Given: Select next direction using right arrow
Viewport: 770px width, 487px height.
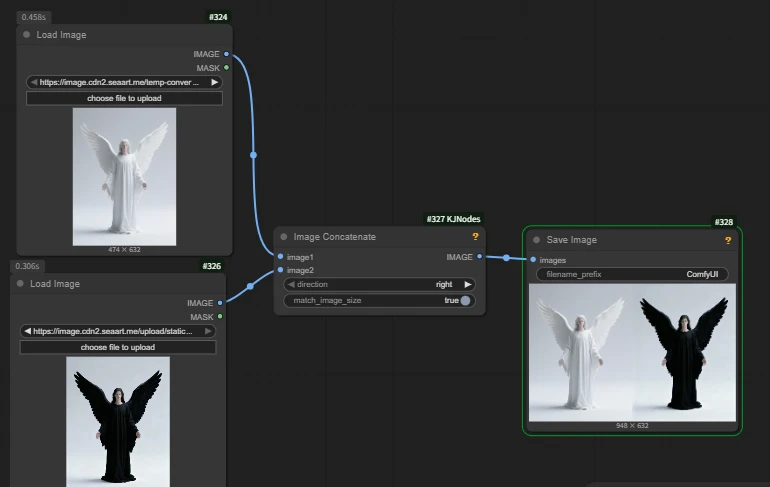Looking at the screenshot, I should point(468,284).
